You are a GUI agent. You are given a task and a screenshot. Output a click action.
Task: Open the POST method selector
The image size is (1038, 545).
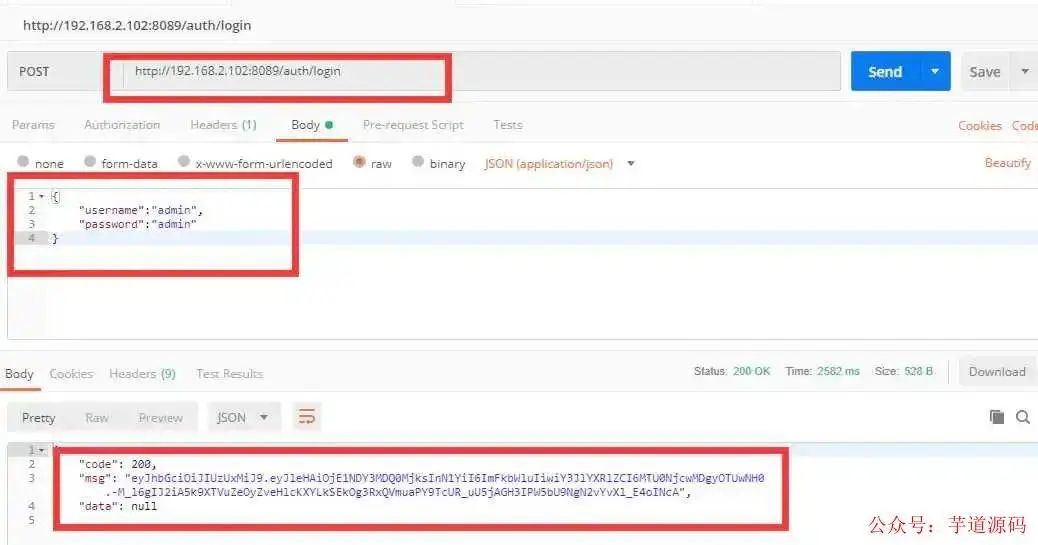54,72
